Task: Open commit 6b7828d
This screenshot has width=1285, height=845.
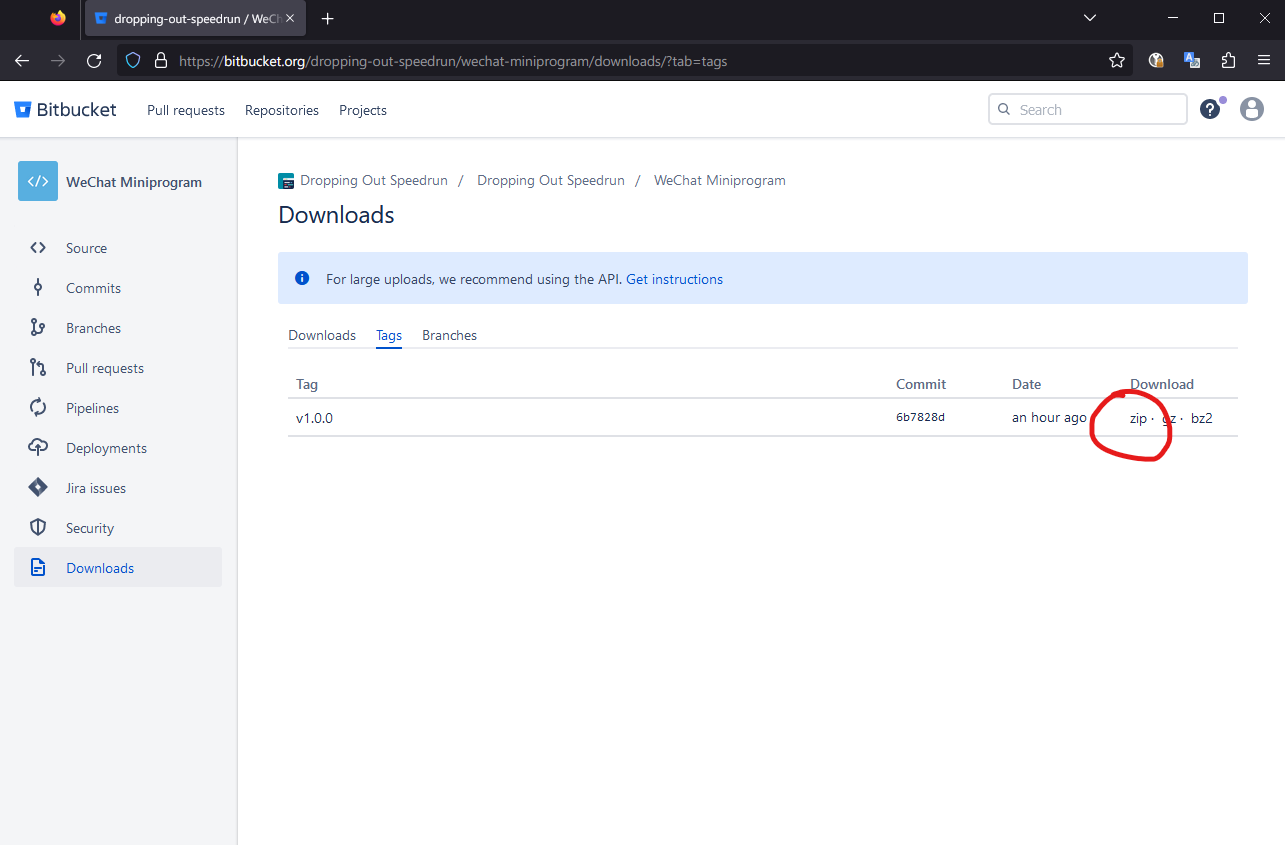Action: 920,417
